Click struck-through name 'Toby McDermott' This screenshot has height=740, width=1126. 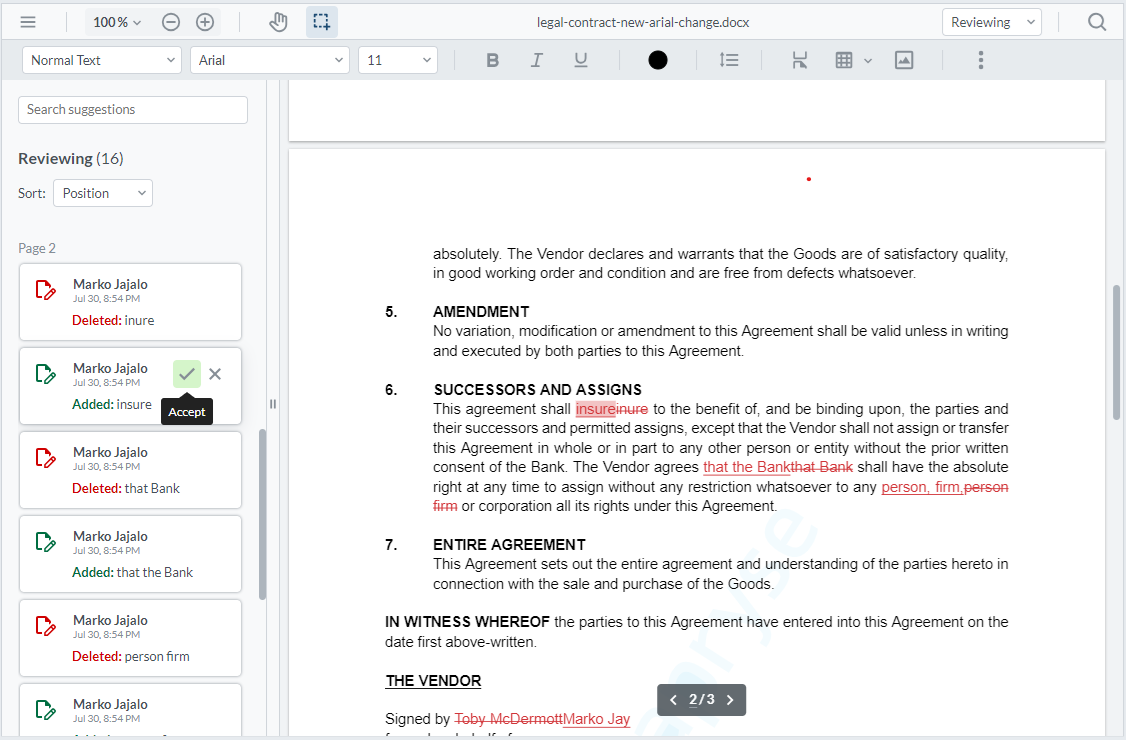pos(508,719)
